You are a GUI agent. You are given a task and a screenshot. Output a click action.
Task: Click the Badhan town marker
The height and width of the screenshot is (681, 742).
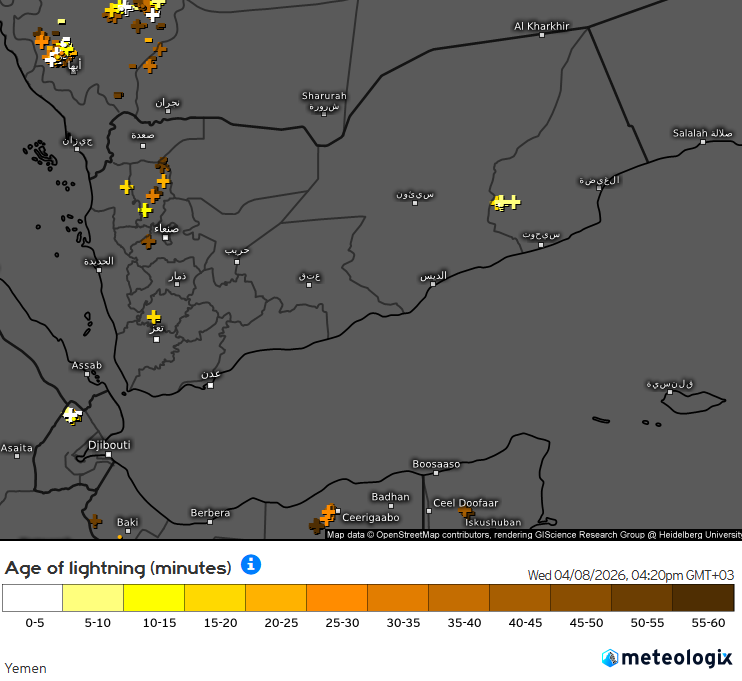[x=391, y=506]
